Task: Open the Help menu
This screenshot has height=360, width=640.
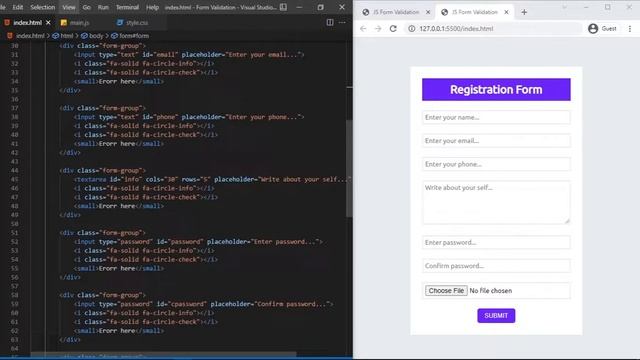Action: (x=152, y=7)
